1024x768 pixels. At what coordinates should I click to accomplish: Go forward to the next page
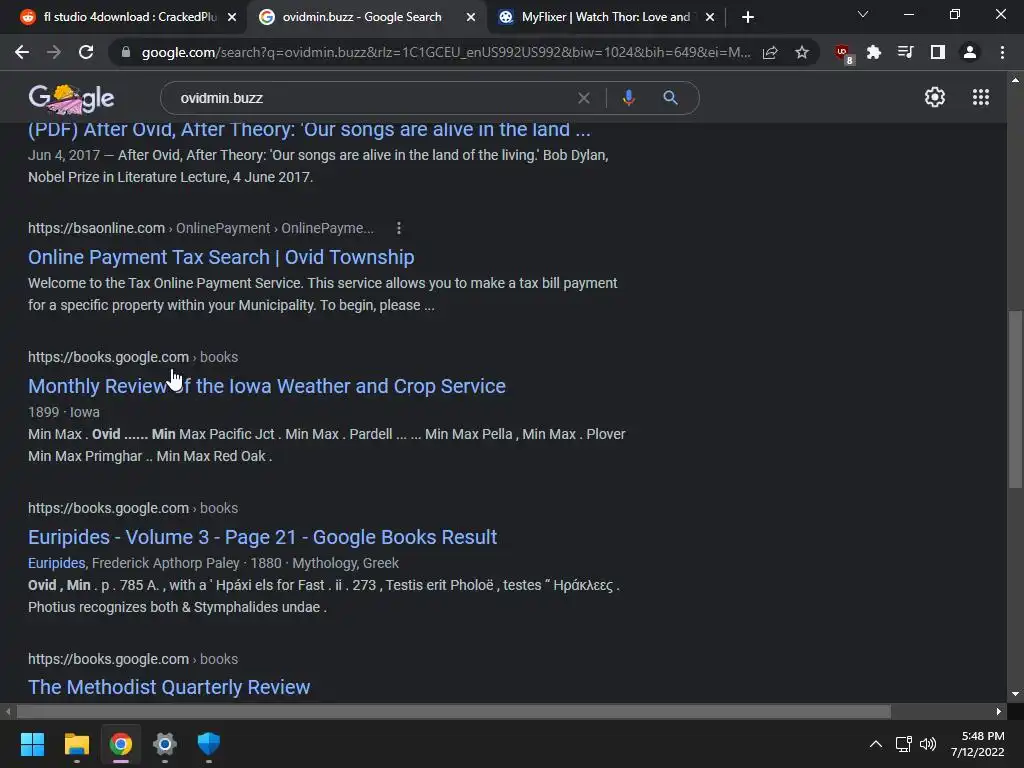click(54, 52)
